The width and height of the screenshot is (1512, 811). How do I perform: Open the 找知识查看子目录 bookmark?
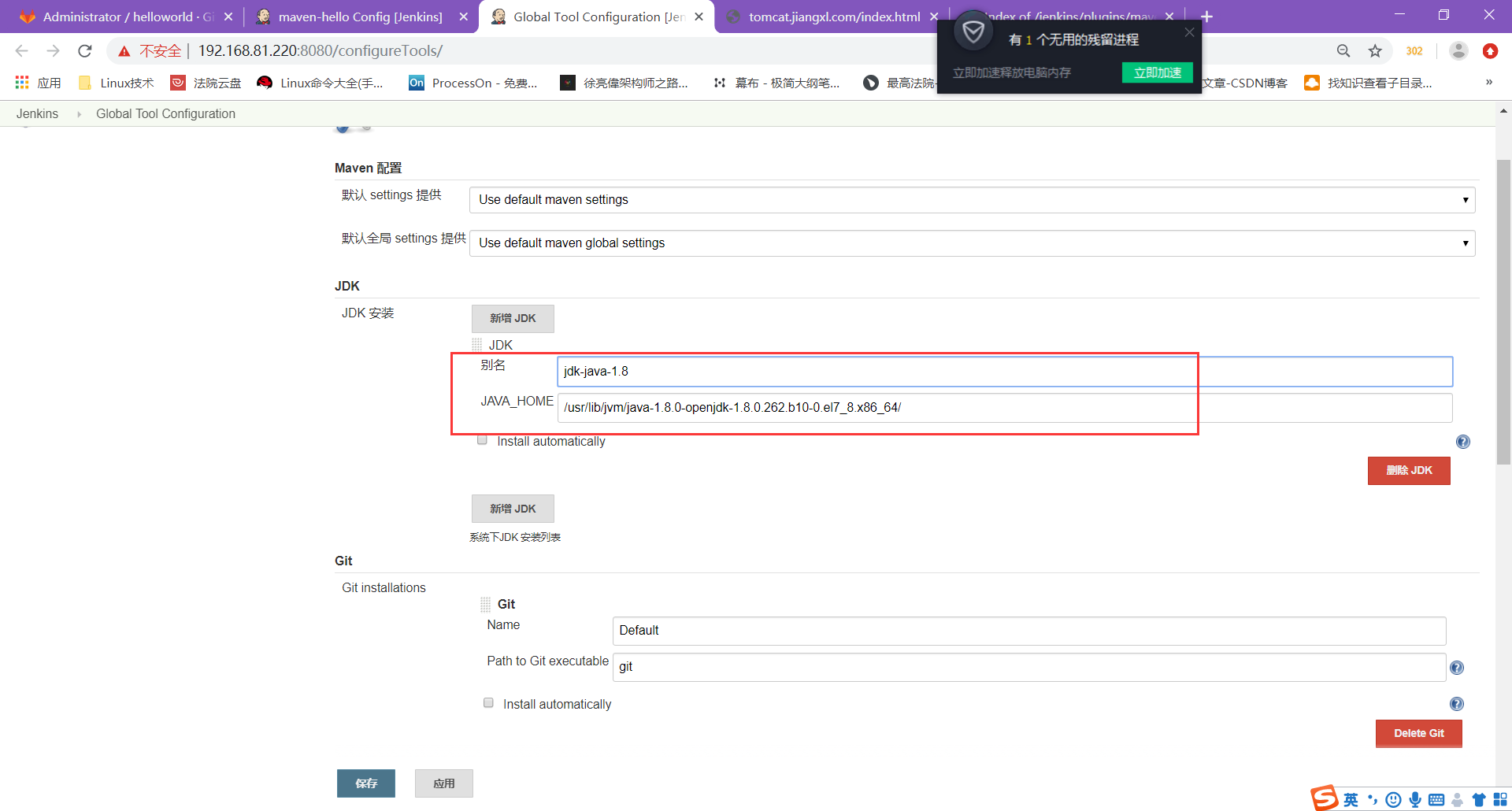(x=1369, y=83)
